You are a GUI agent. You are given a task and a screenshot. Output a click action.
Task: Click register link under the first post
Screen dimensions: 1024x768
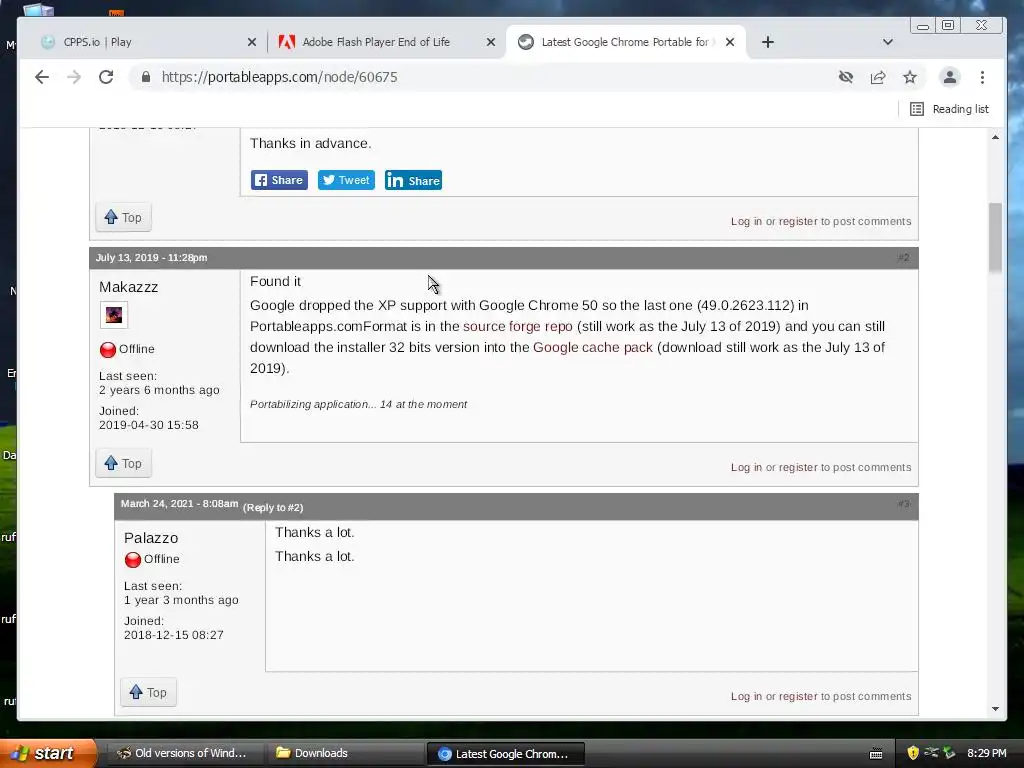click(x=798, y=221)
